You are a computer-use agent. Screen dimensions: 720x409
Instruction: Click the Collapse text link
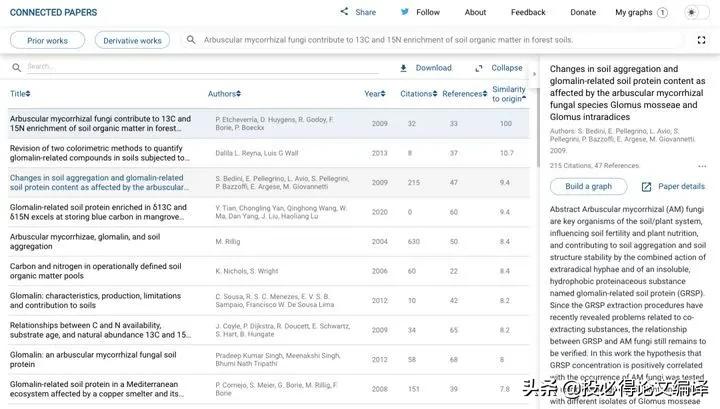tap(507, 68)
